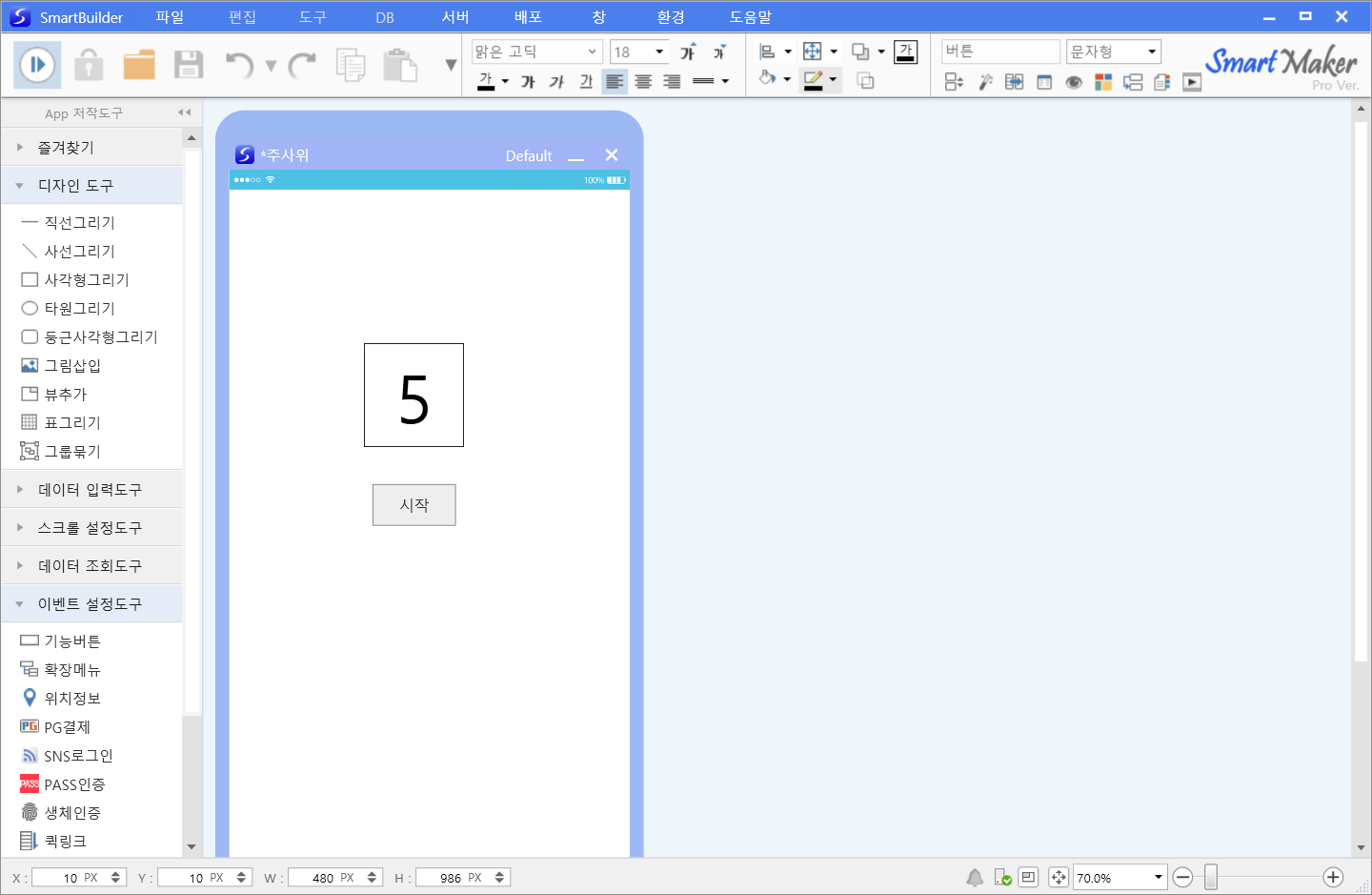Viewport: 1372px width, 895px height.
Task: Open the font color dropdown arrow
Action: coord(505,82)
